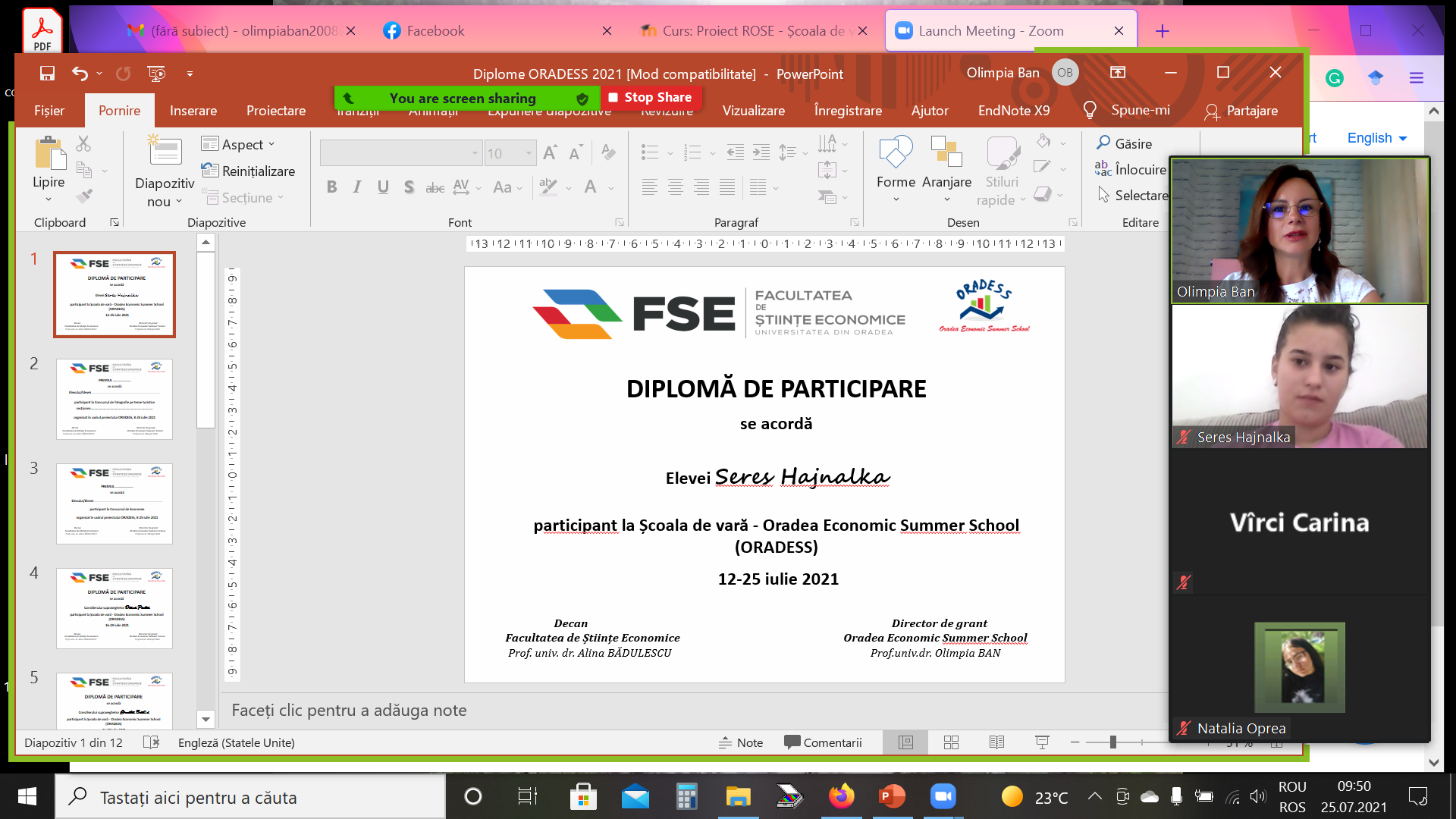Image resolution: width=1456 pixels, height=819 pixels.
Task: Click the Olimpia Ban account button
Action: pyautogui.click(x=1021, y=73)
